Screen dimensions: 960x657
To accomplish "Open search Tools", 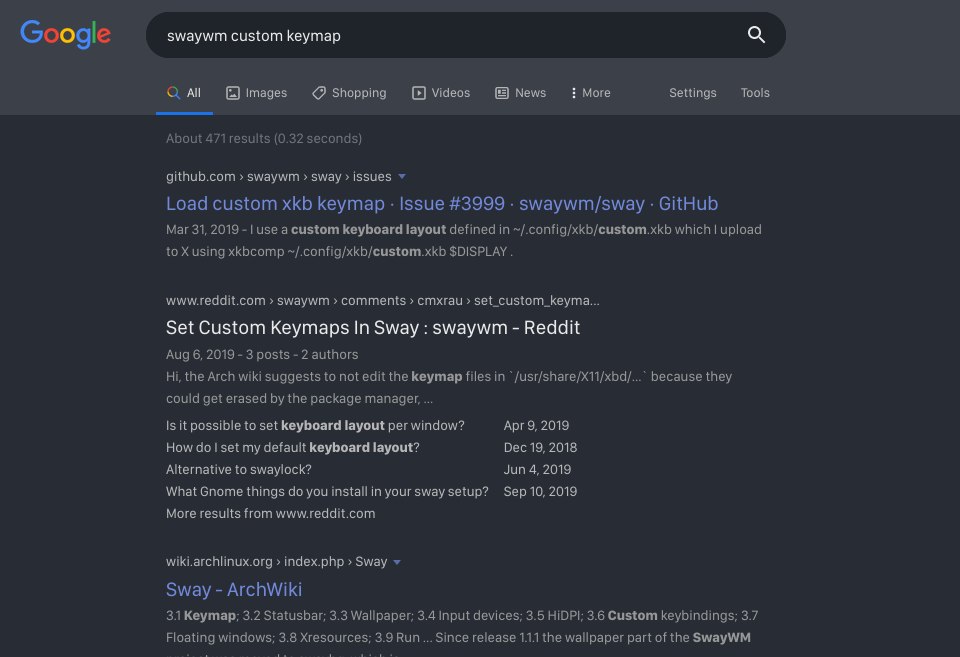I will click(755, 93).
